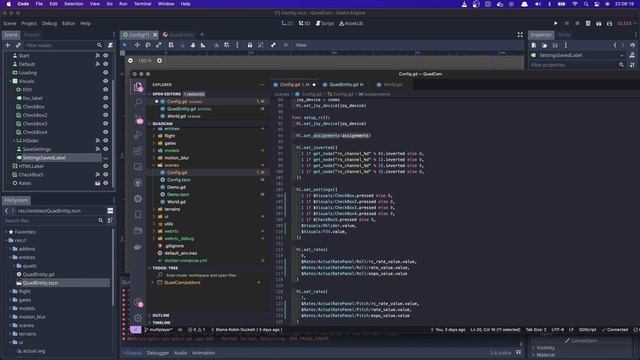Screen dimensions: 640x360
Task: Open VS Code Bookmarks activity icon
Action: [138, 215]
